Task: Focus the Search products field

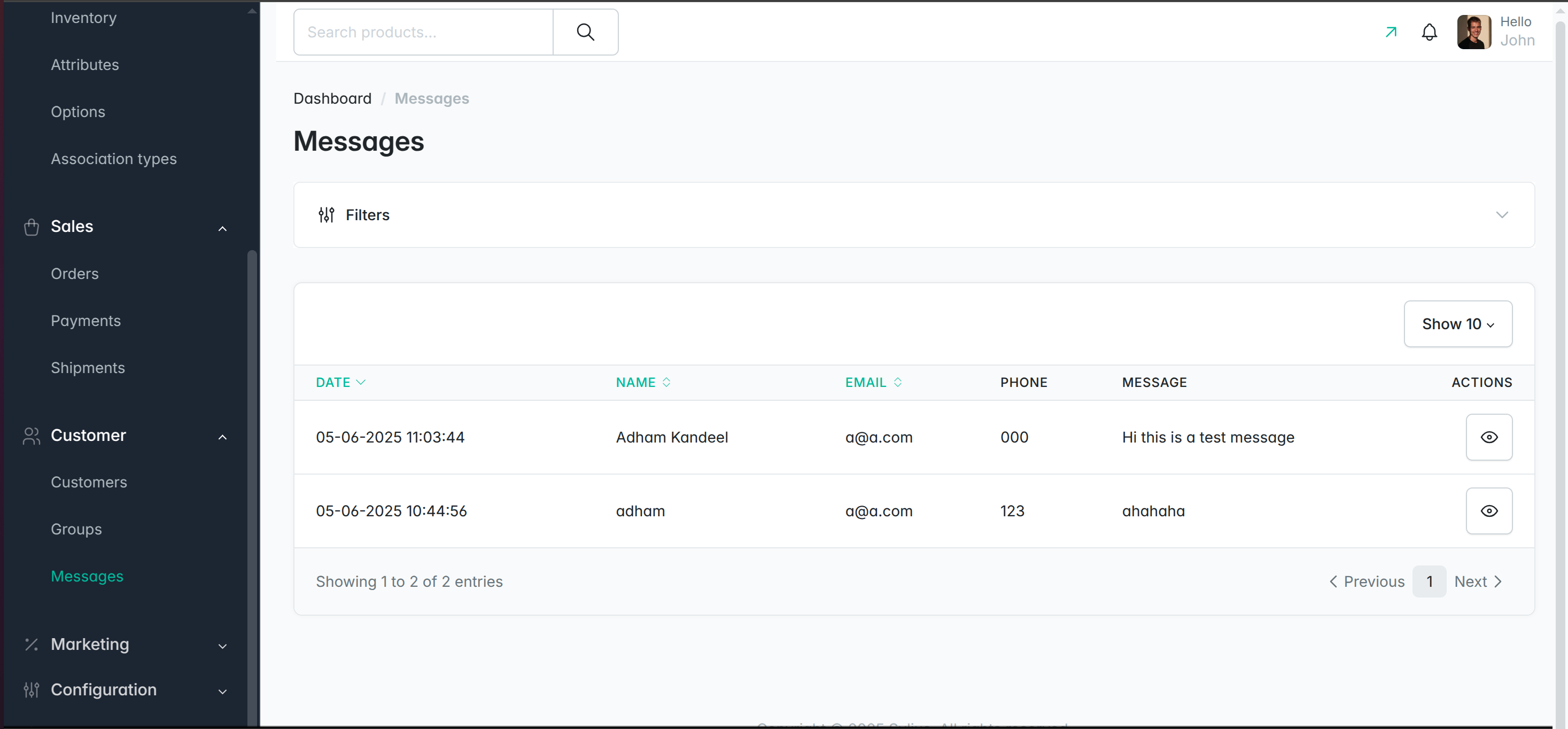Action: pos(423,32)
